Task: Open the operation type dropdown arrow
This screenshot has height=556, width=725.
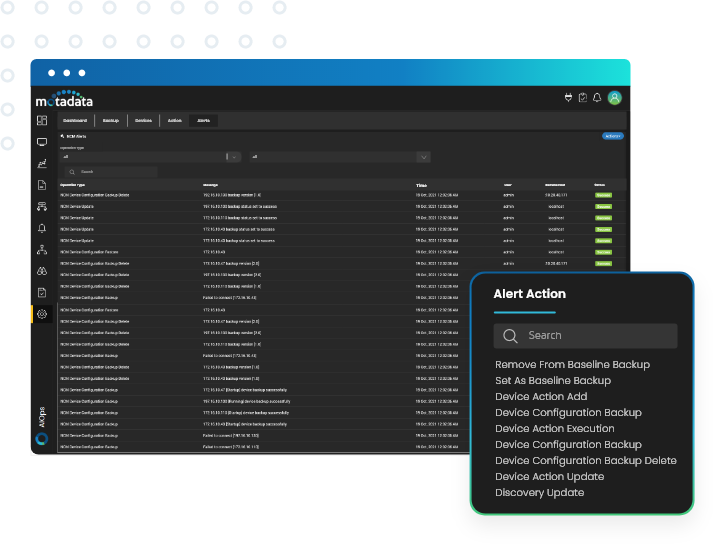Action: coord(234,157)
